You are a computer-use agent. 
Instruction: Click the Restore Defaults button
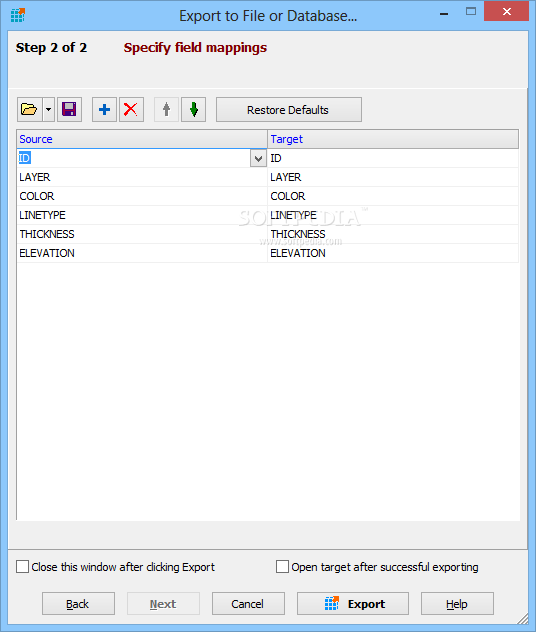click(x=289, y=110)
